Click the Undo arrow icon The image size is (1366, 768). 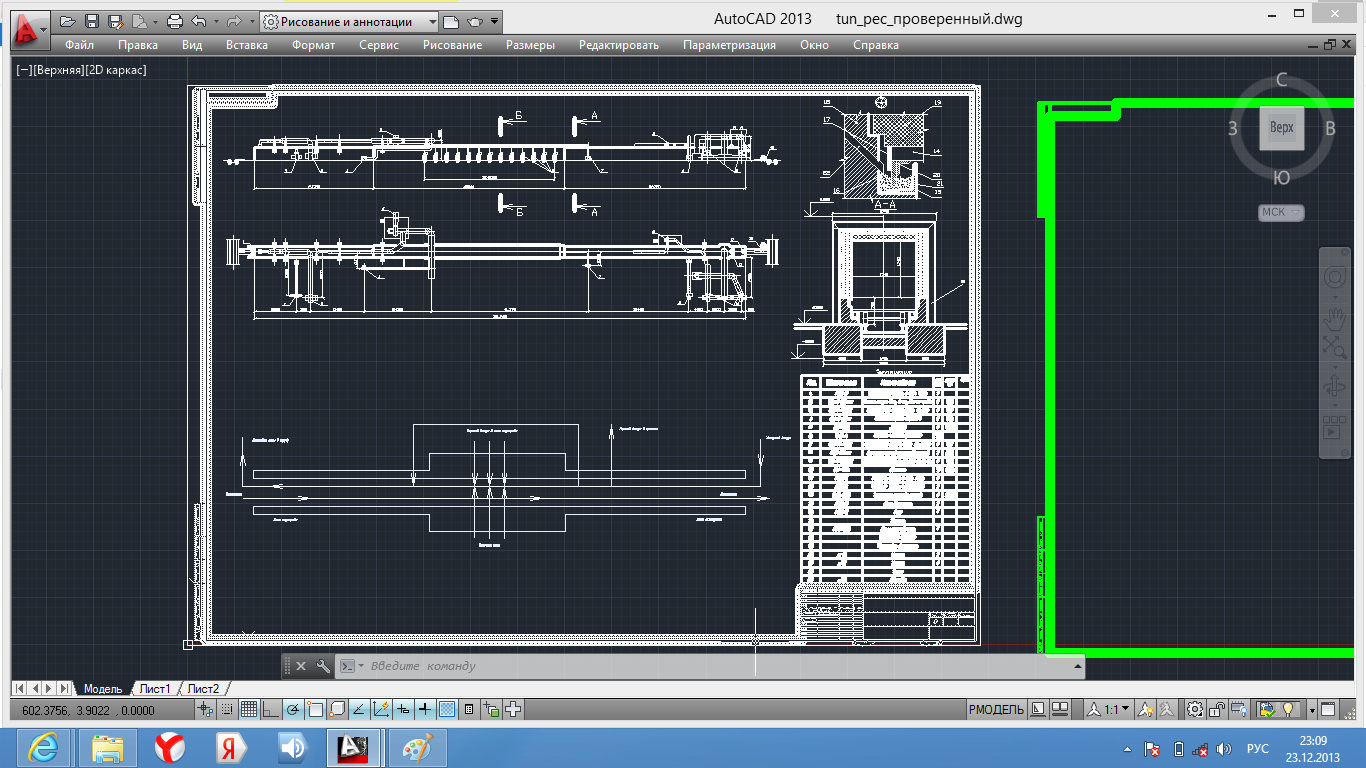[198, 21]
